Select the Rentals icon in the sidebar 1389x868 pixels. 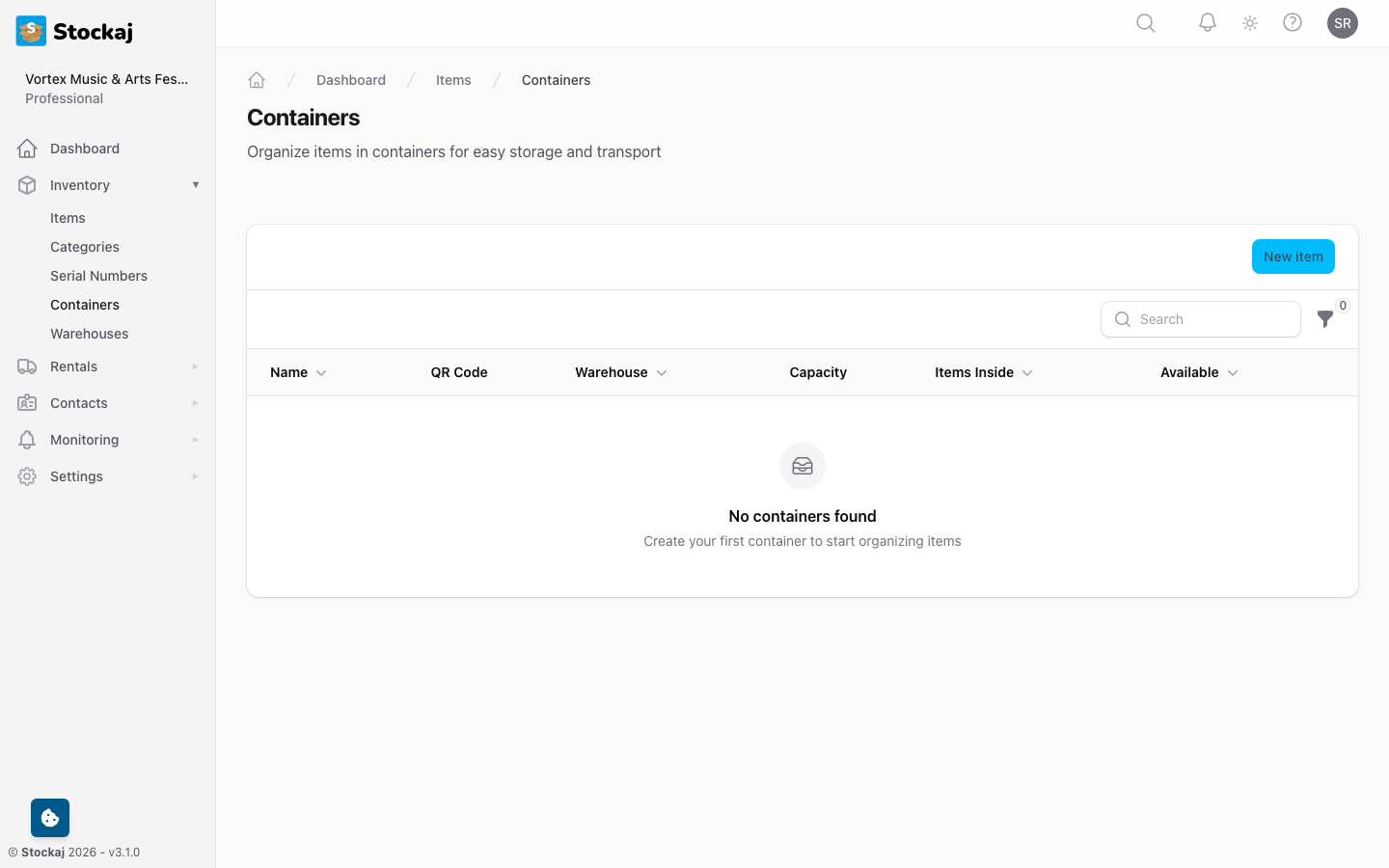click(x=27, y=366)
